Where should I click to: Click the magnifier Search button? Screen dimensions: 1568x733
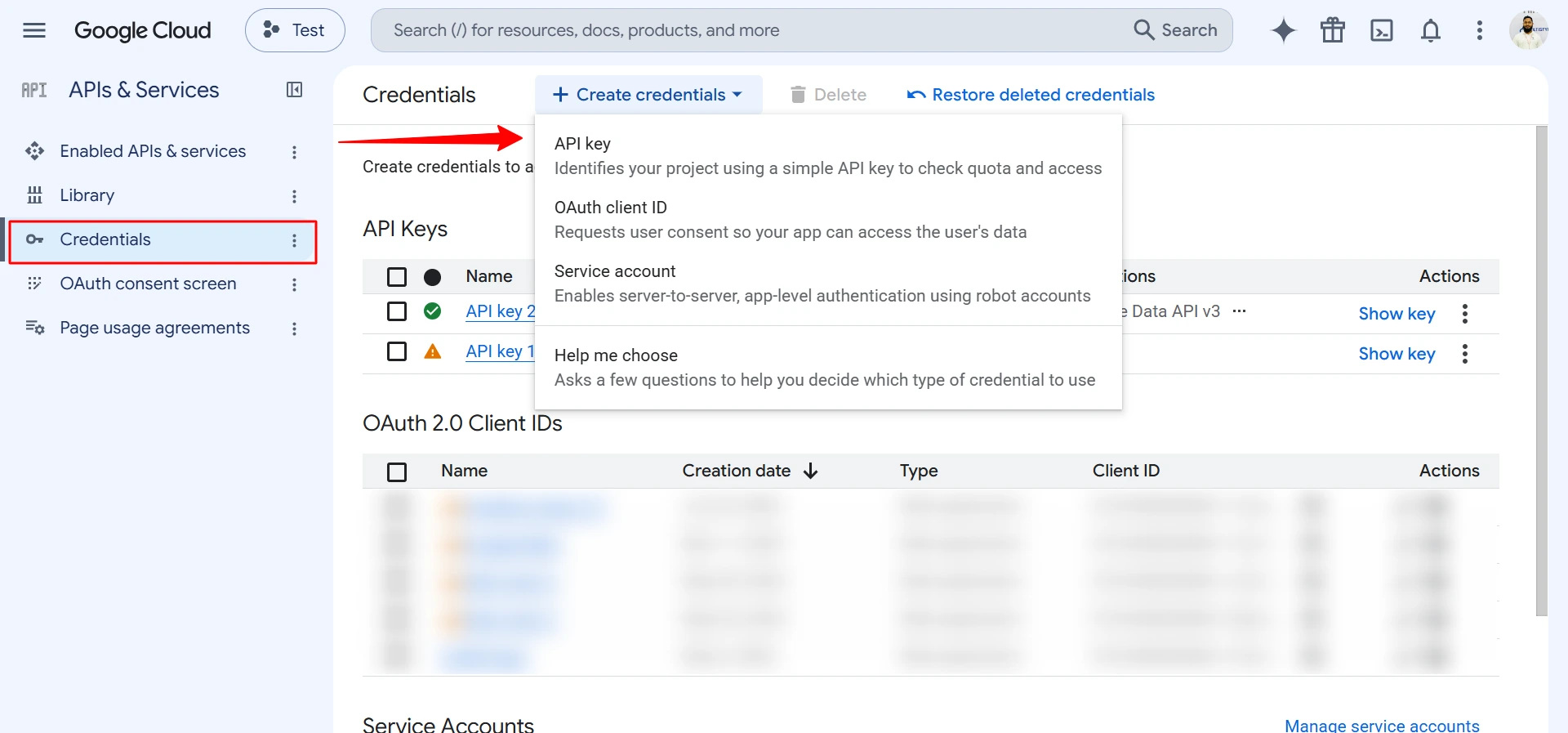[x=1175, y=30]
